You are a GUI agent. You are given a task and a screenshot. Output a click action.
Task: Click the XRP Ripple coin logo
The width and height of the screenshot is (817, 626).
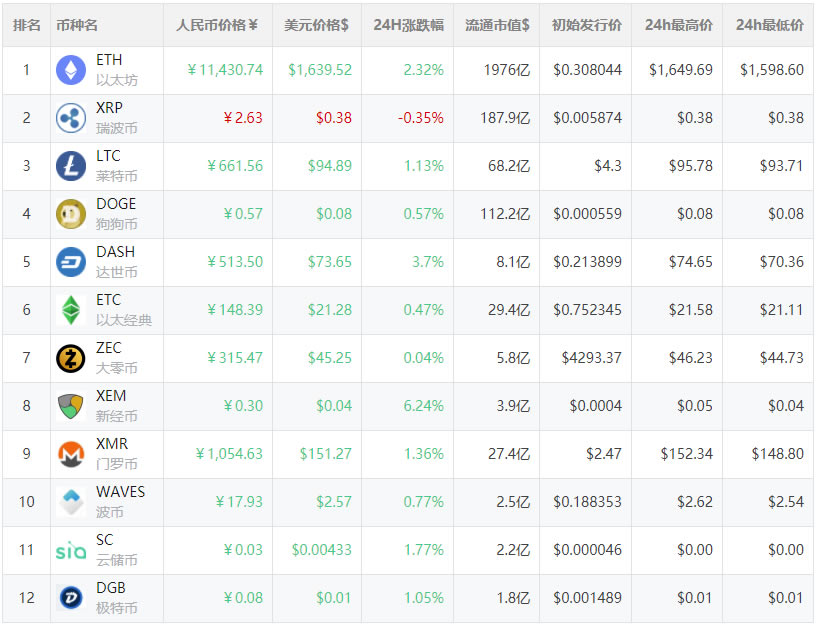[71, 118]
